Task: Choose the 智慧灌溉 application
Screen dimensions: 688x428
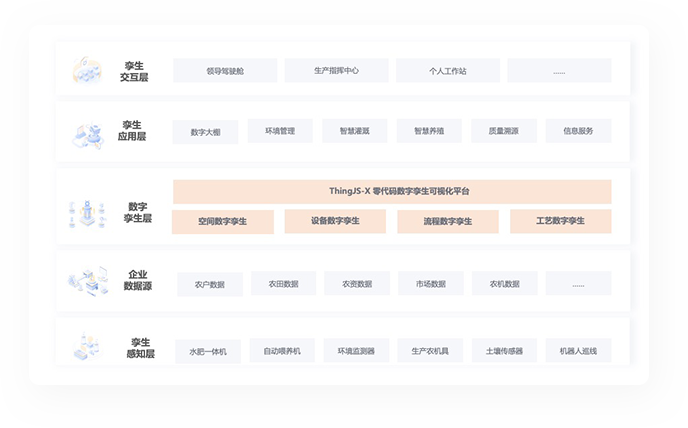Action: tap(354, 131)
